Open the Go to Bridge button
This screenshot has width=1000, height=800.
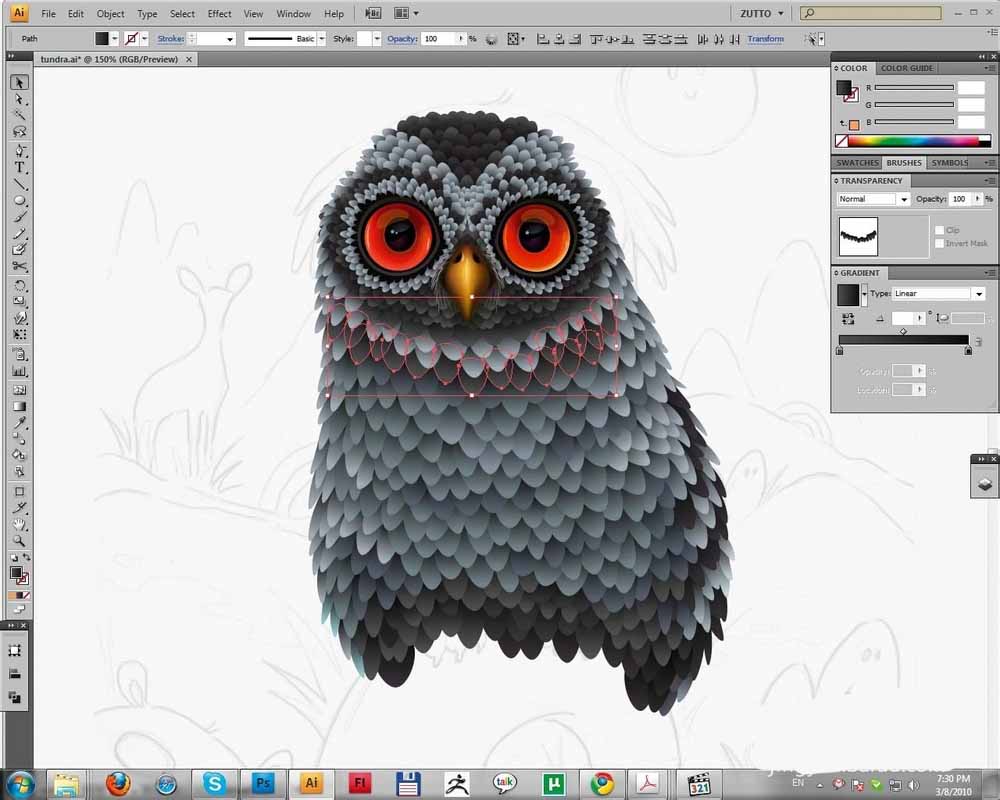372,13
